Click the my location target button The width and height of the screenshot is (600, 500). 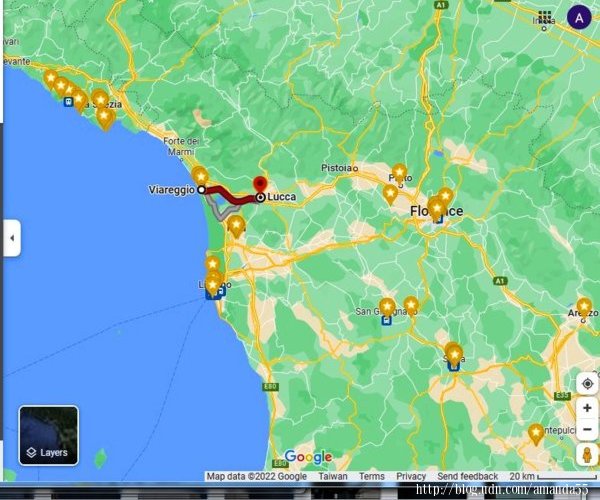click(x=587, y=384)
